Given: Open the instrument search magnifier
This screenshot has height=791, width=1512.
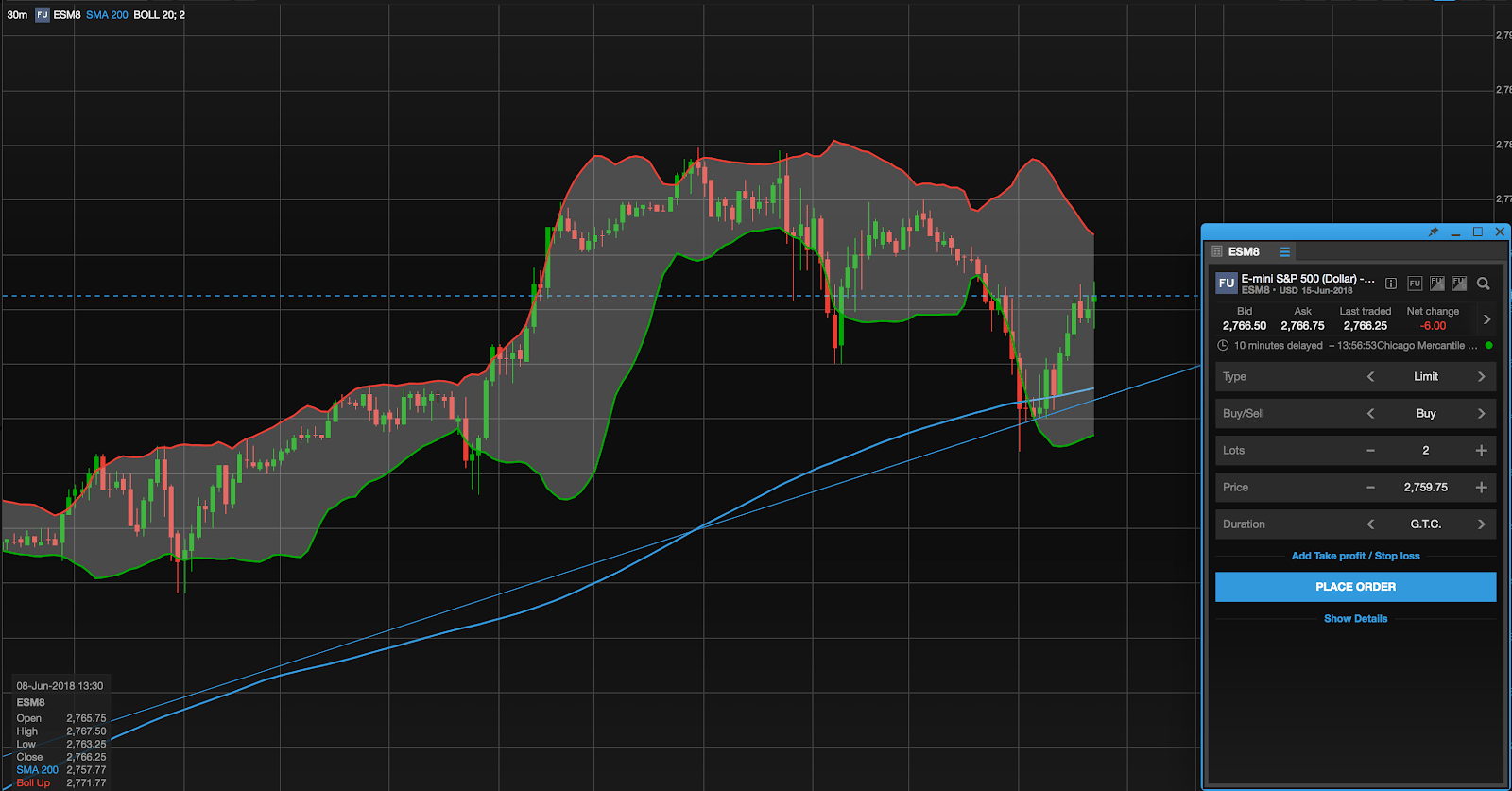Looking at the screenshot, I should click(x=1484, y=284).
